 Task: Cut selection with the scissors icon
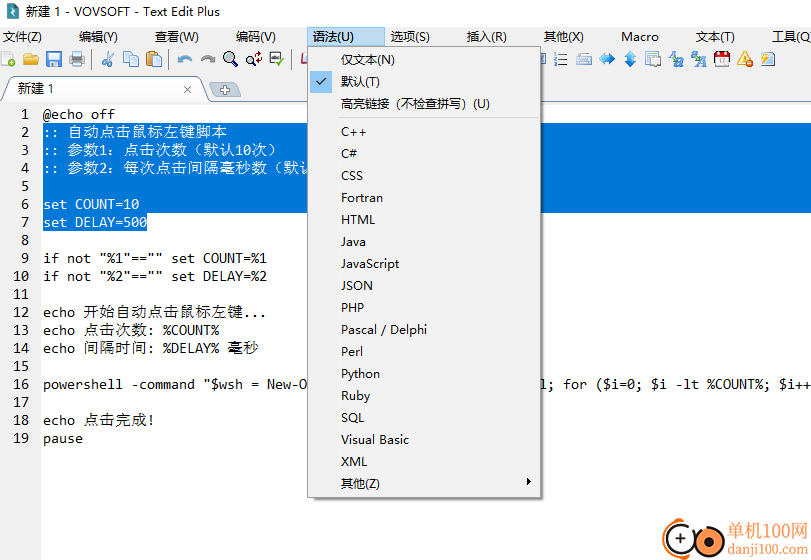(x=108, y=59)
